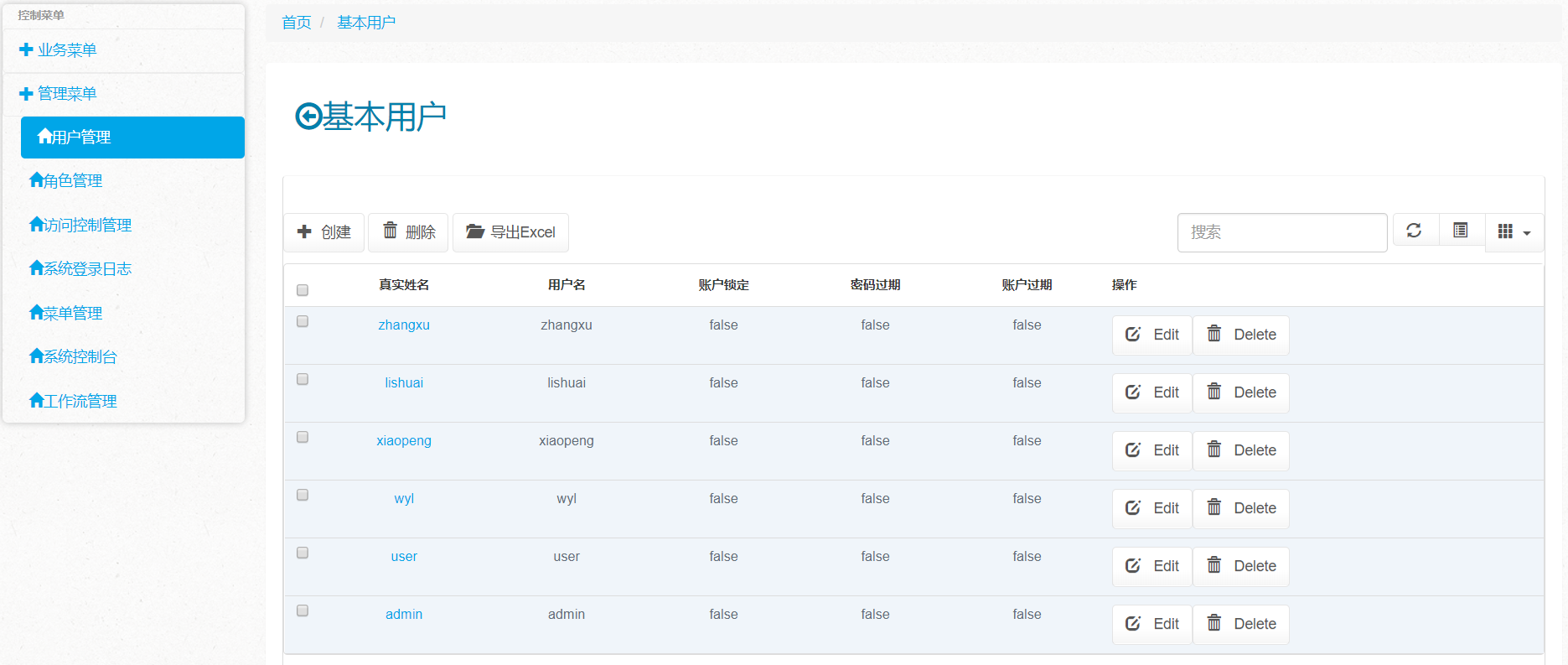Open the 用户管理 menu item
The height and width of the screenshot is (665, 1568).
pos(132,138)
